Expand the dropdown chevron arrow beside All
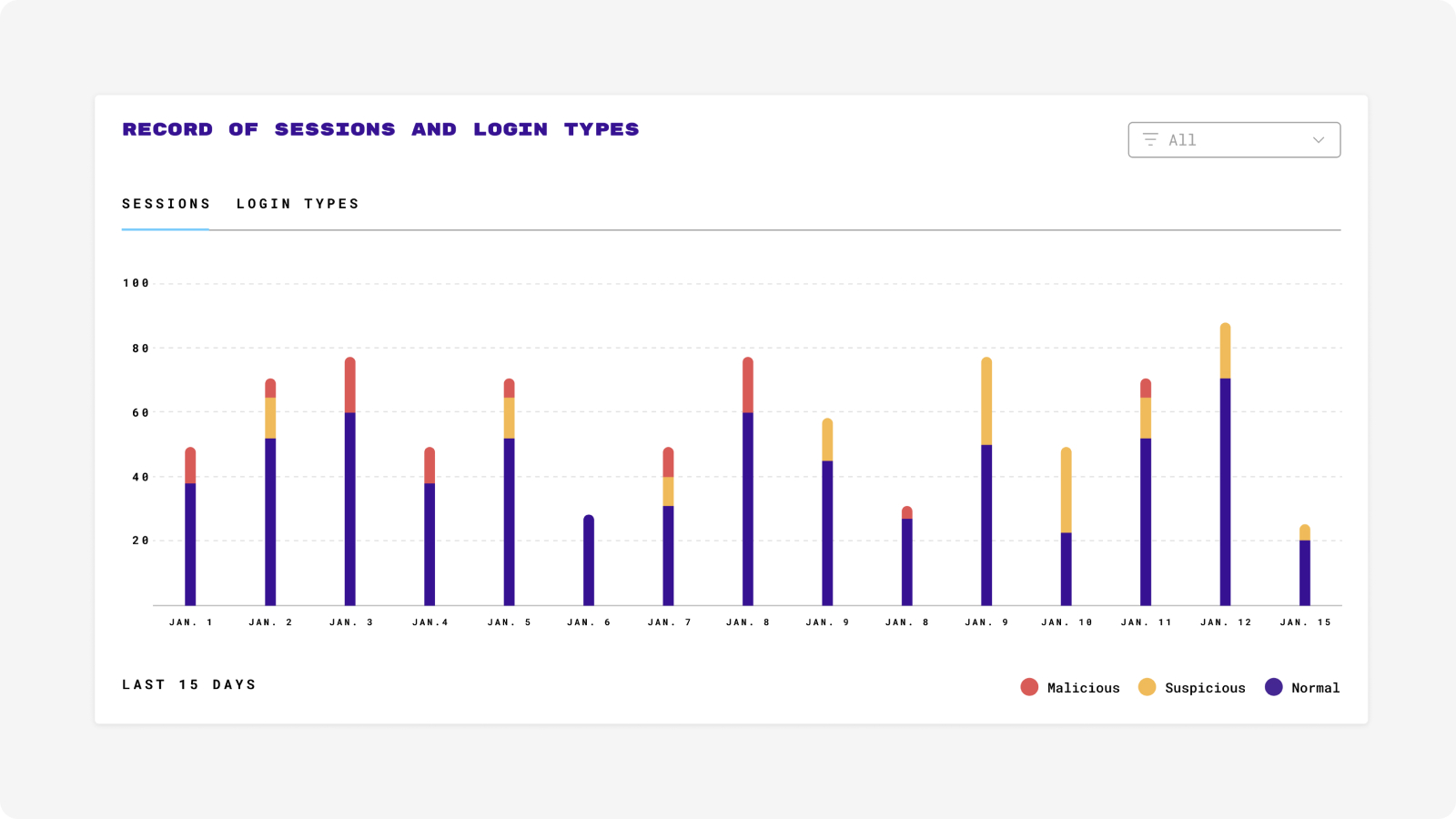 tap(1318, 140)
